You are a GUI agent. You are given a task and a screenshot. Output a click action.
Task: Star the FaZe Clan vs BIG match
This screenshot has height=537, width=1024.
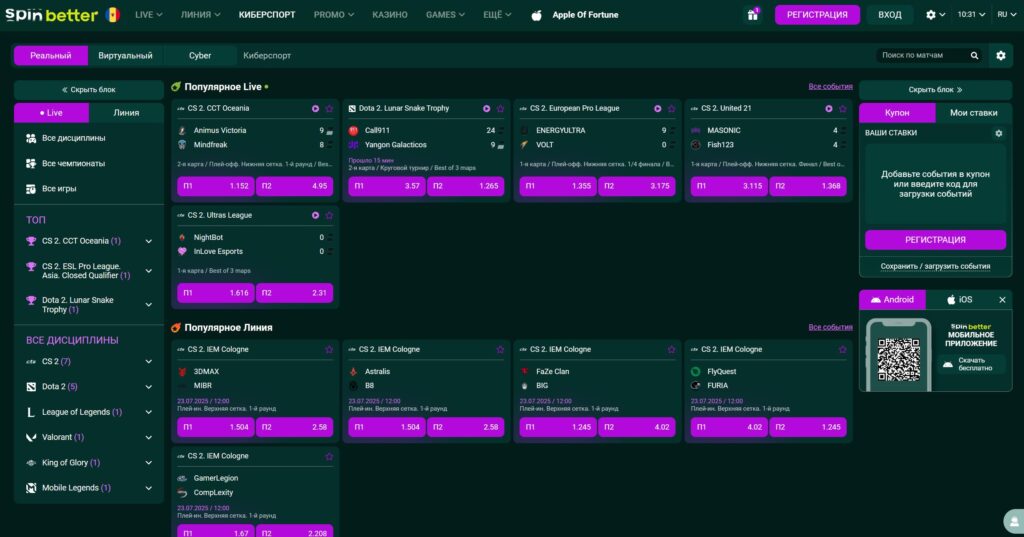671,349
